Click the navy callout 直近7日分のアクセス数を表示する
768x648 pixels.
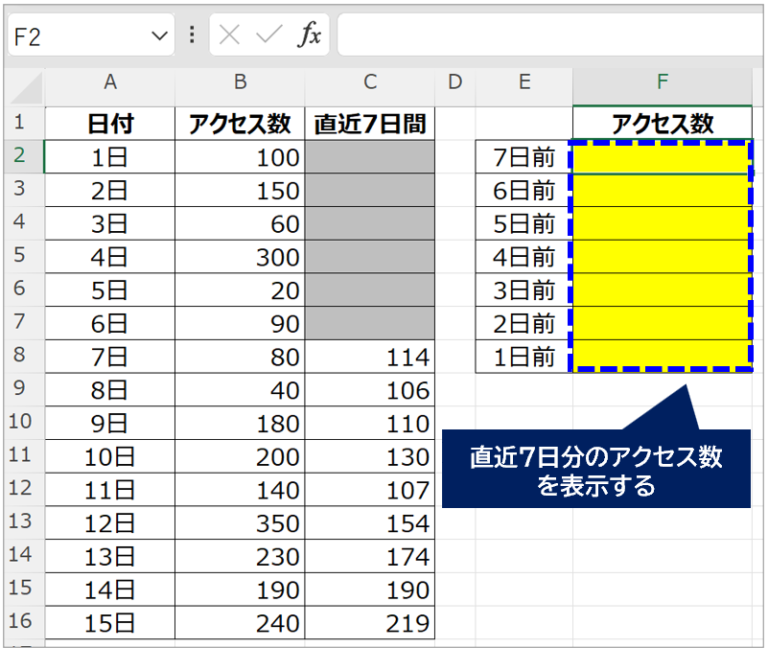pos(596,470)
